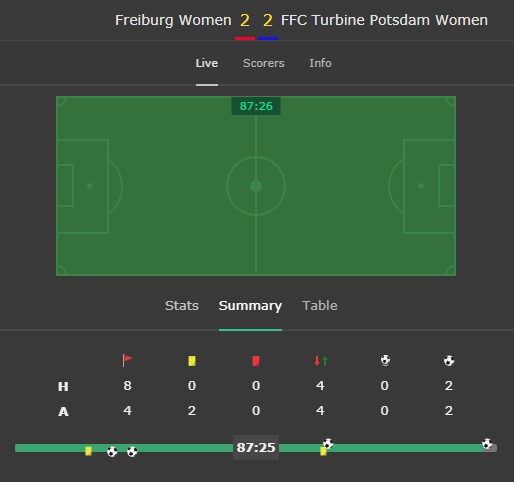Click the corners flag icon
Image resolution: width=514 pixels, height=482 pixels.
pos(127,360)
